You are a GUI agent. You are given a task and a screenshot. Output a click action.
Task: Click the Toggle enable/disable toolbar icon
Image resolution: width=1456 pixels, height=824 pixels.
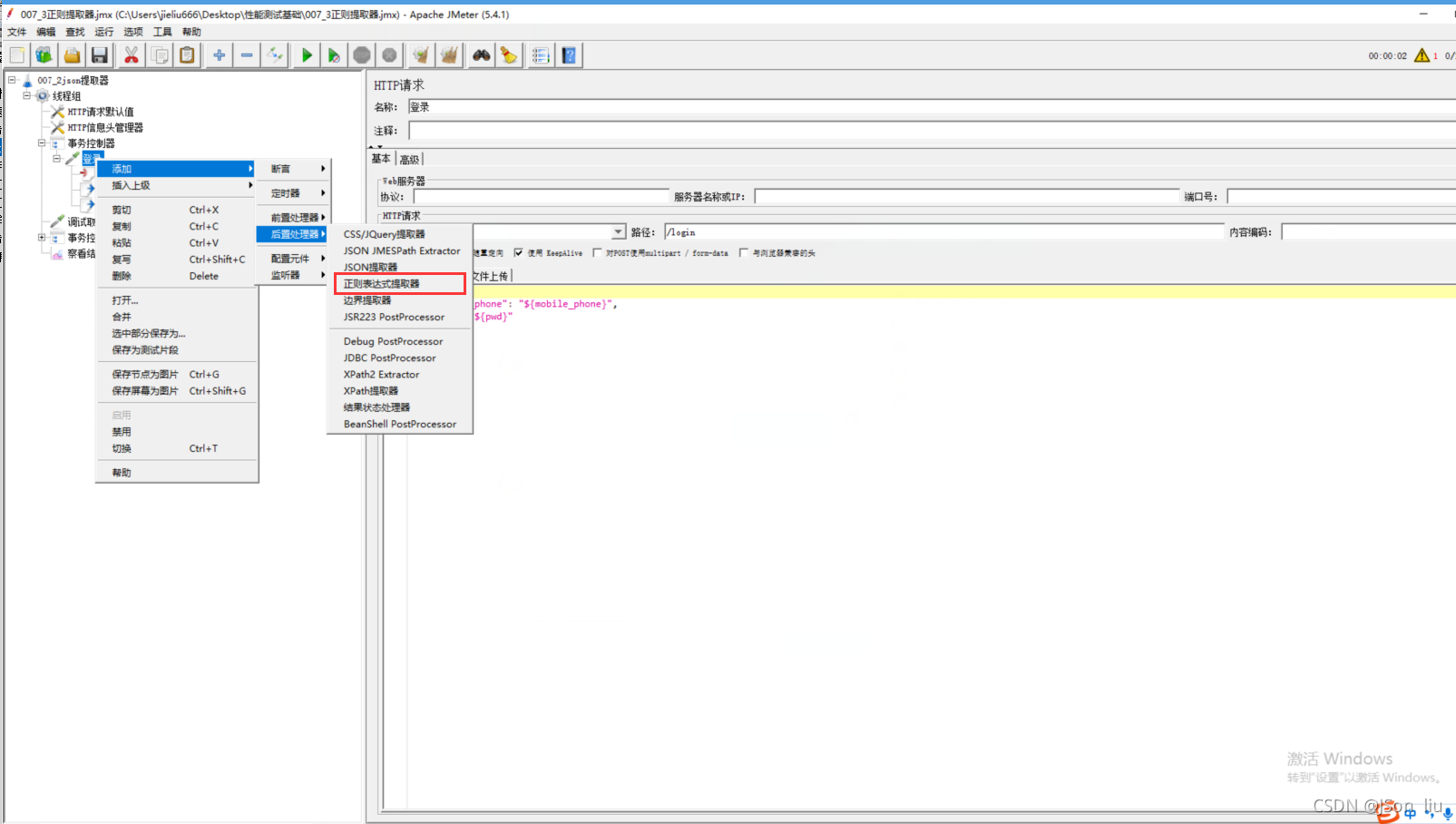(275, 55)
